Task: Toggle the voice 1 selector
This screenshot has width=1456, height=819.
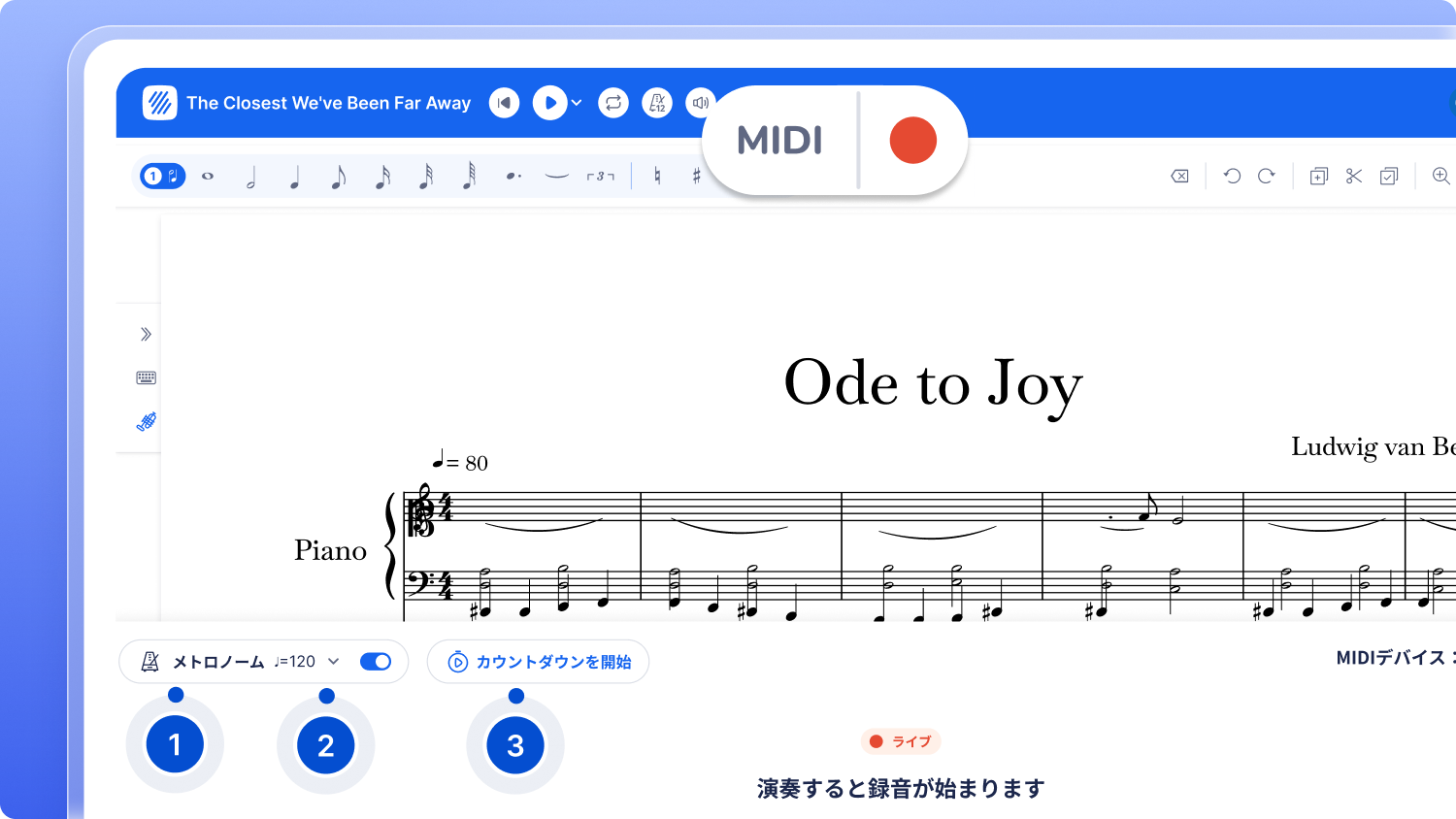Action: [x=162, y=176]
